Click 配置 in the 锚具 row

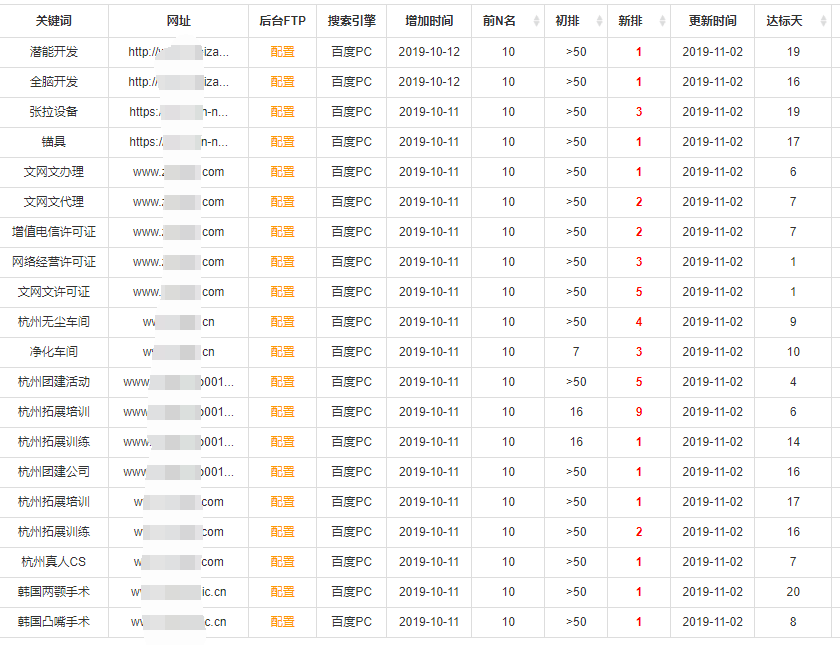(282, 142)
